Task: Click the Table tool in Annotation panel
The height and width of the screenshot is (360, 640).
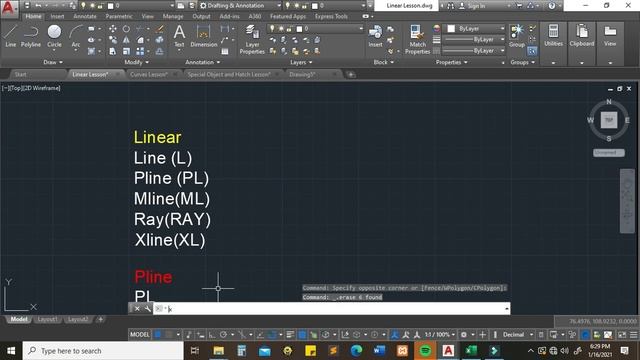Action: 224,51
